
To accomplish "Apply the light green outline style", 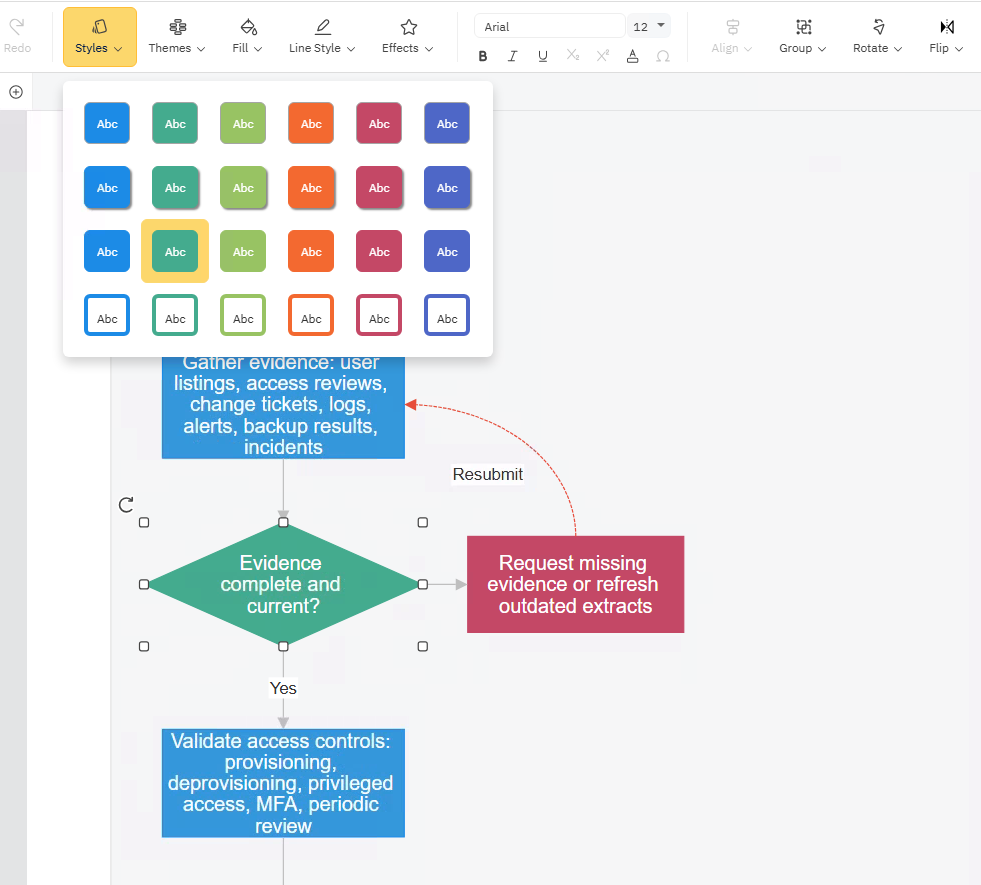I will tap(243, 315).
